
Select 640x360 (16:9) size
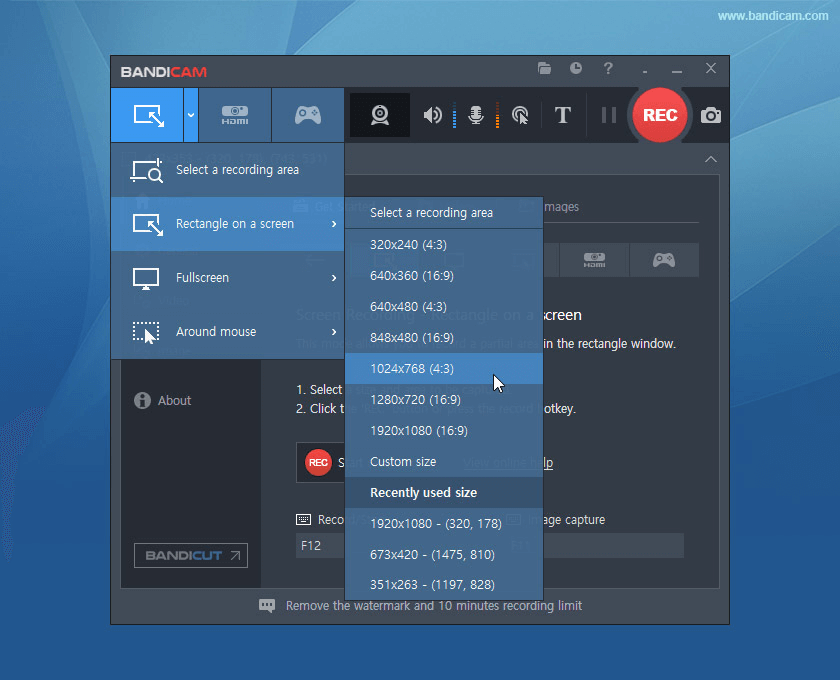[x=444, y=276]
